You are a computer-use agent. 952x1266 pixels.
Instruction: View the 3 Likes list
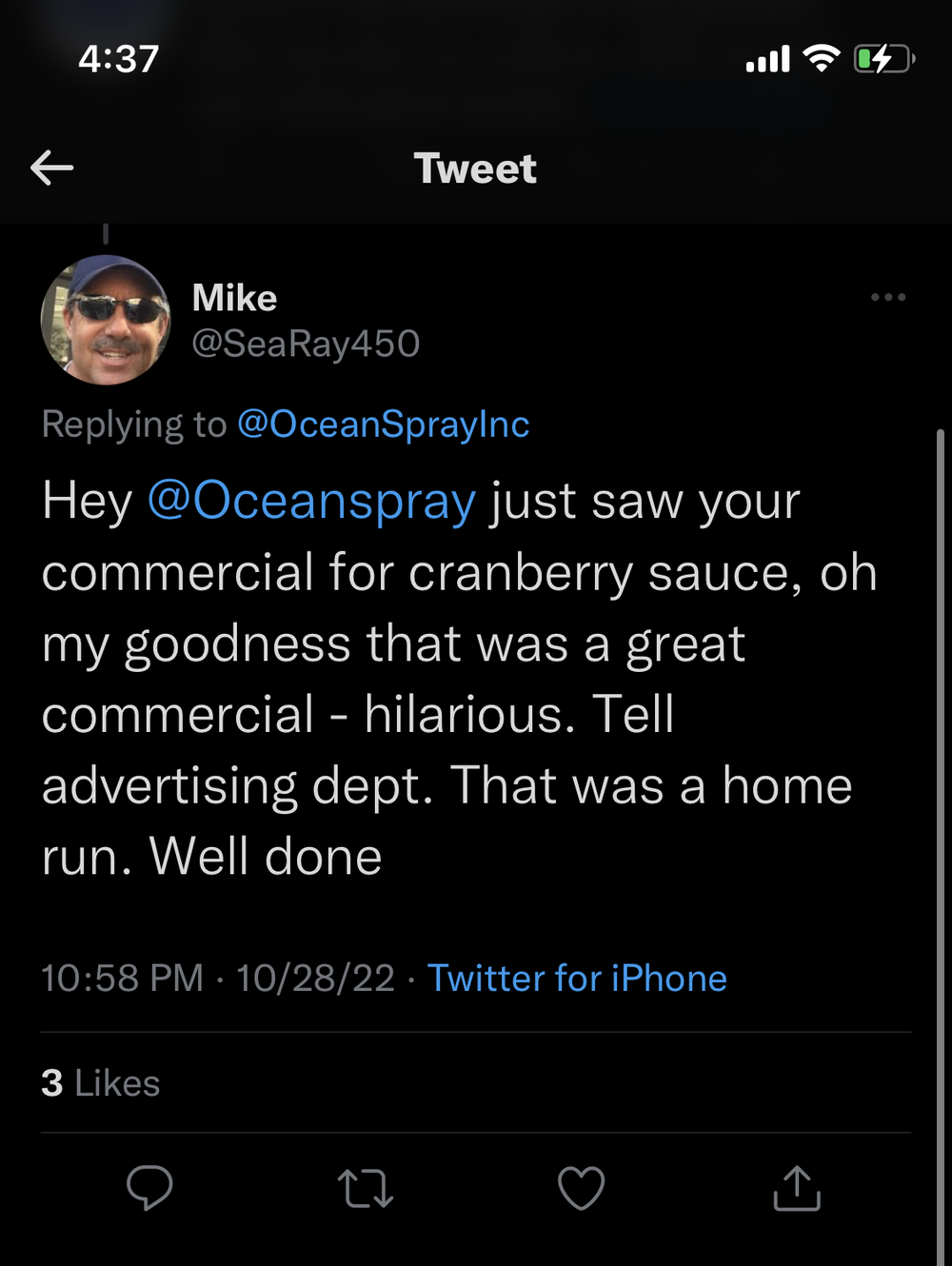tap(101, 1083)
